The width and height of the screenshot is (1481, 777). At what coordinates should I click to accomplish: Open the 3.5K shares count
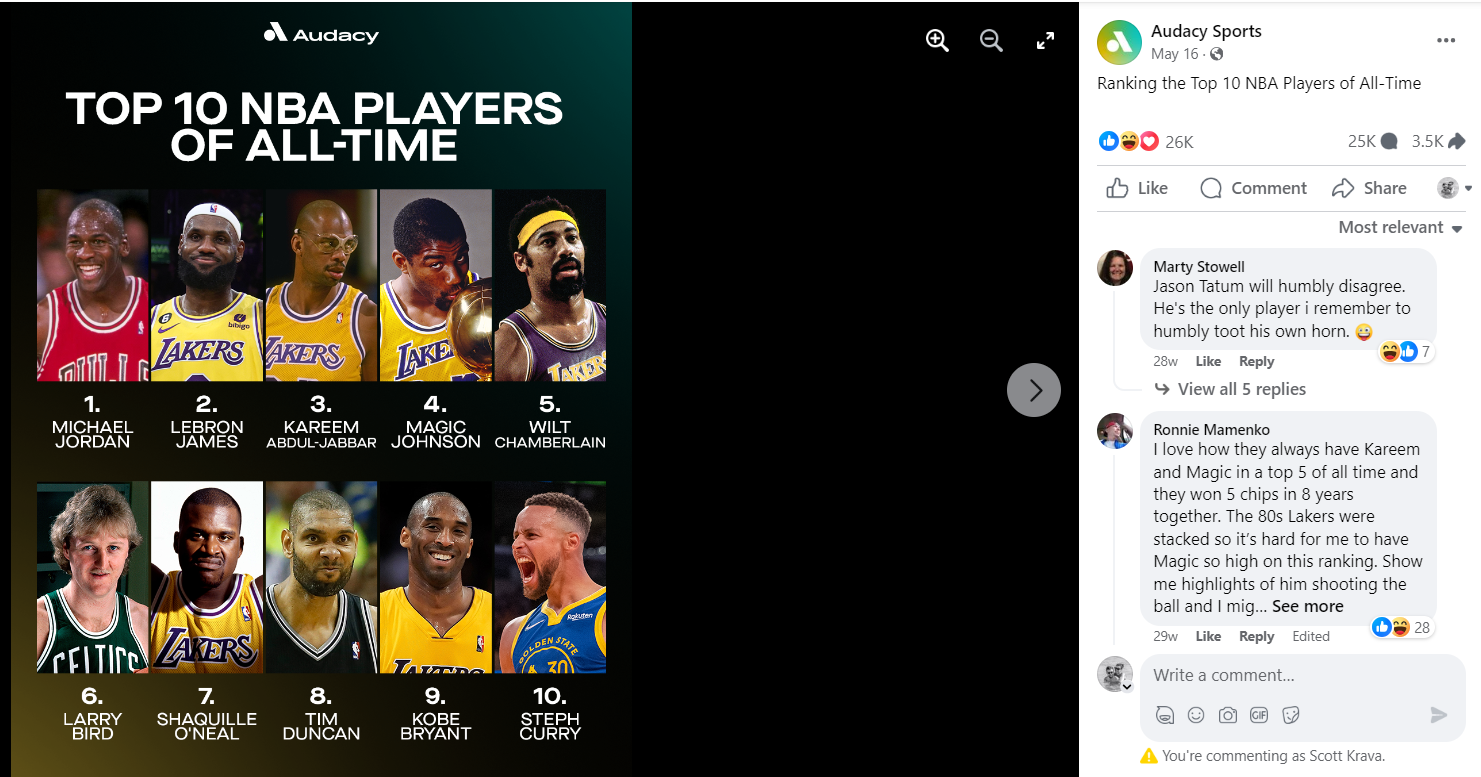1438,142
